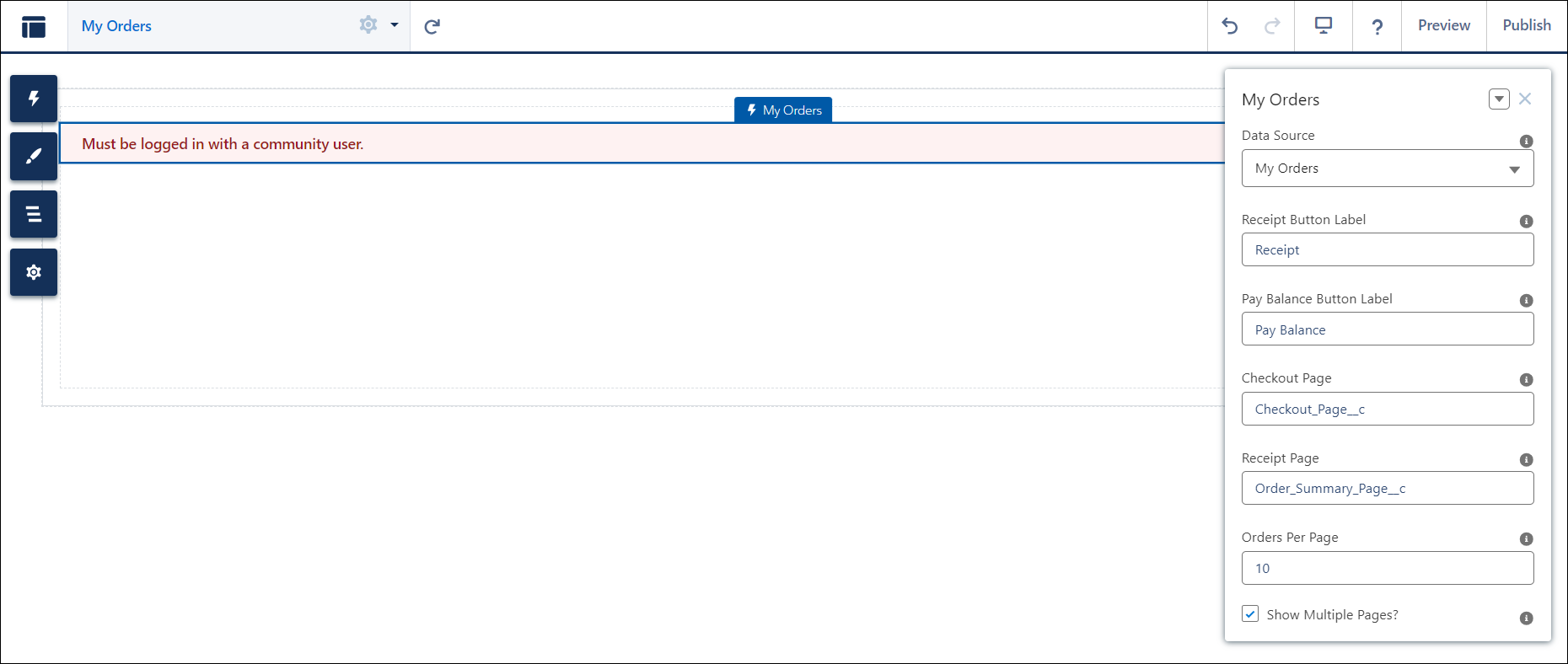1568x664 pixels.
Task: Open the Settings gear in left sidebar
Action: point(34,272)
